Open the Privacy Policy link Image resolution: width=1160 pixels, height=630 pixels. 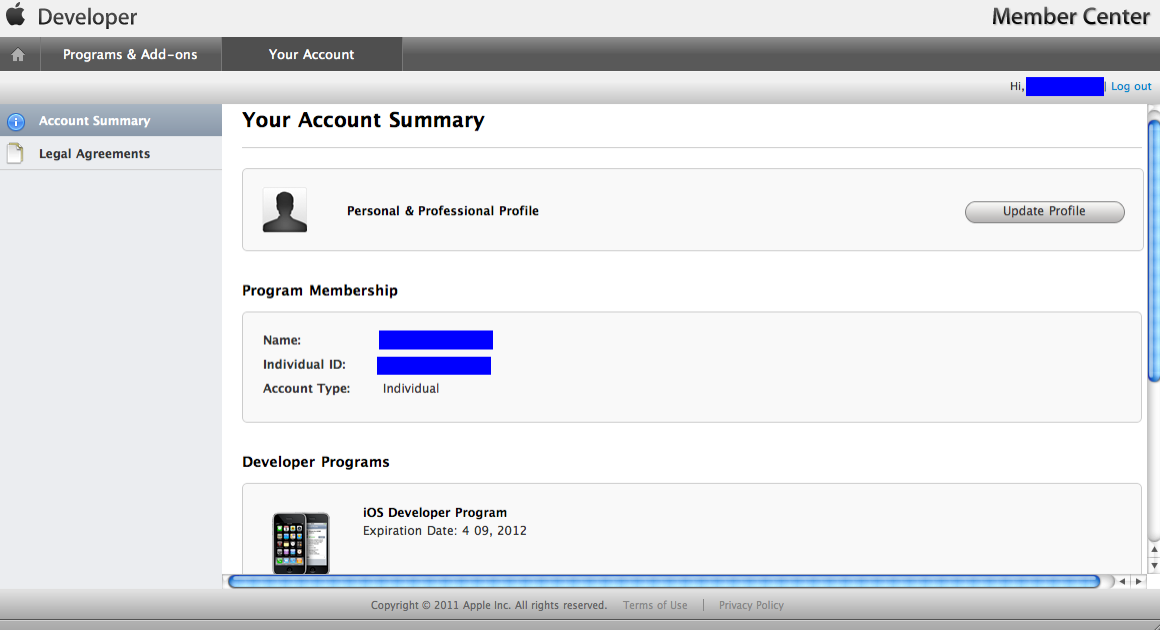click(751, 605)
